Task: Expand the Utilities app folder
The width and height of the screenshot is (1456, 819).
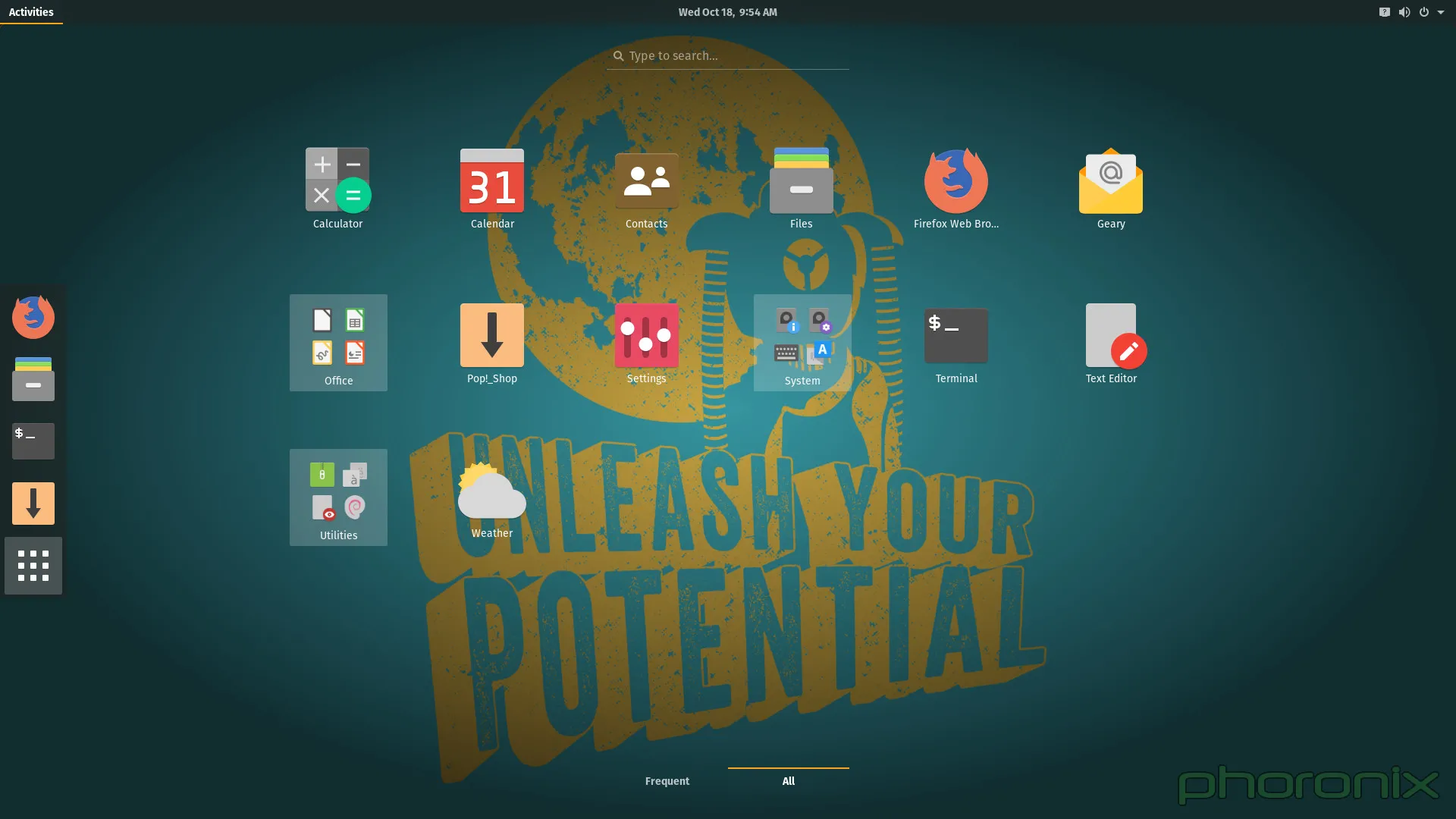Action: coord(338,497)
